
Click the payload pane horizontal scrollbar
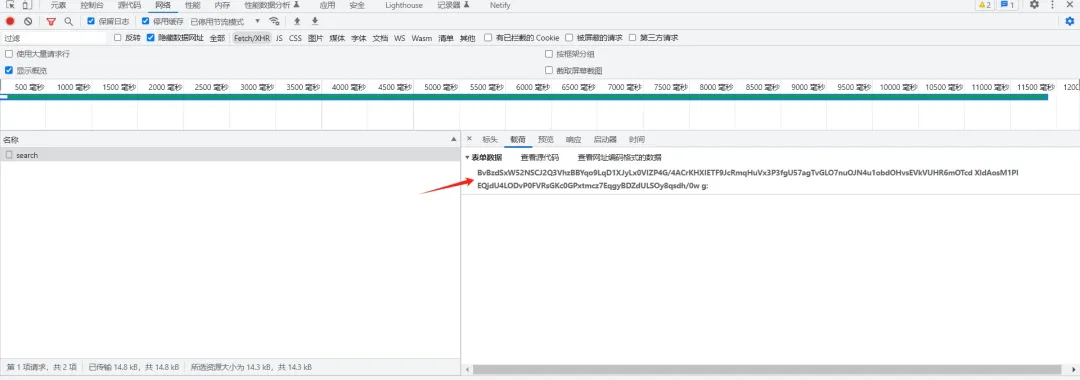[766, 370]
